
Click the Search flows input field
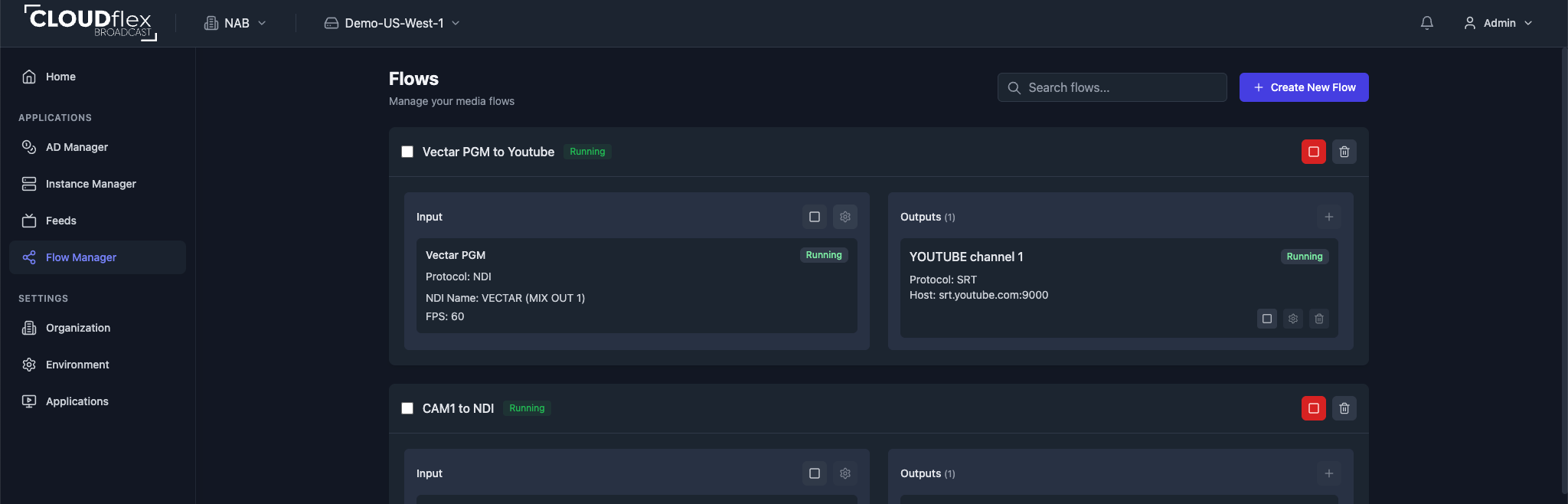(1112, 87)
